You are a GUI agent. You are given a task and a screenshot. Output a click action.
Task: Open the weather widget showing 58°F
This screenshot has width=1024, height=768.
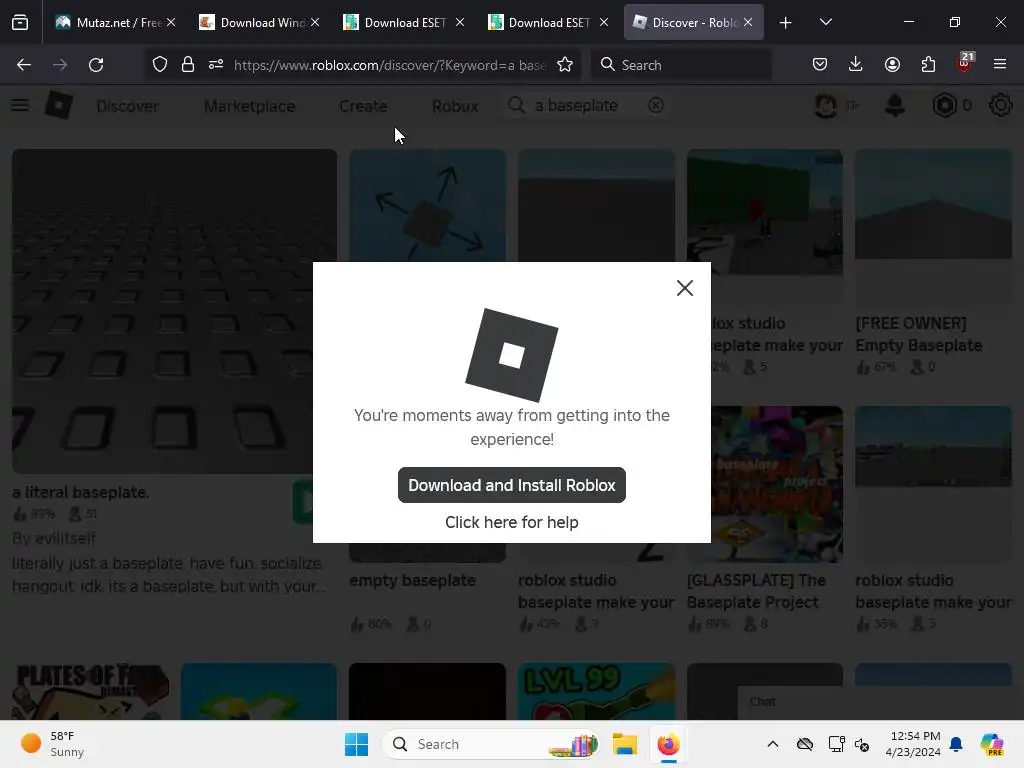[52, 744]
